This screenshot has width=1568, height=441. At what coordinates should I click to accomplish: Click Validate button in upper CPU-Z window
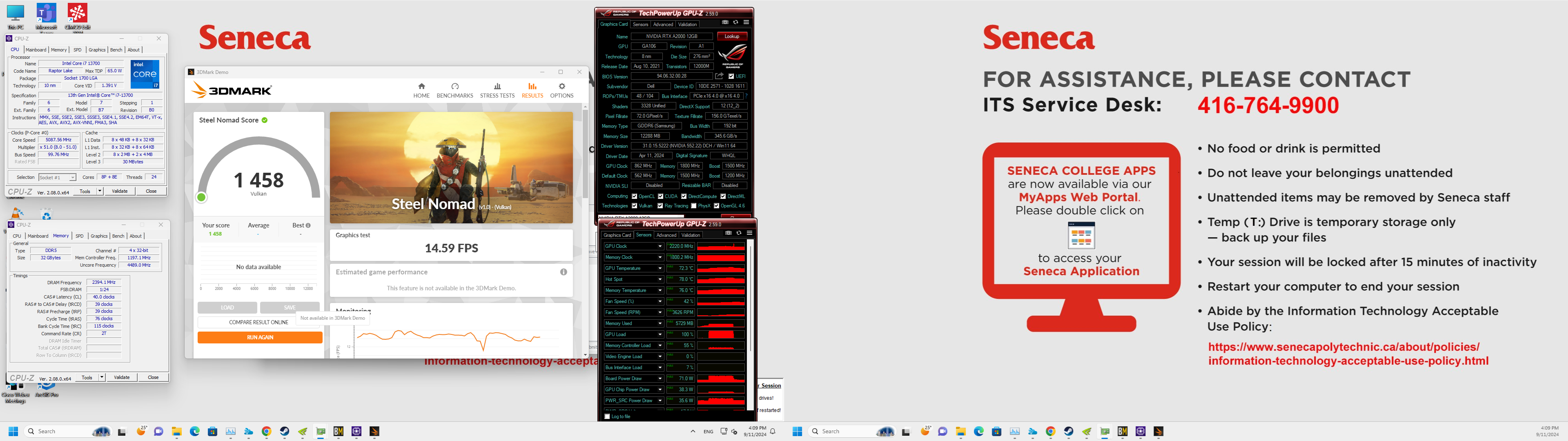point(120,191)
